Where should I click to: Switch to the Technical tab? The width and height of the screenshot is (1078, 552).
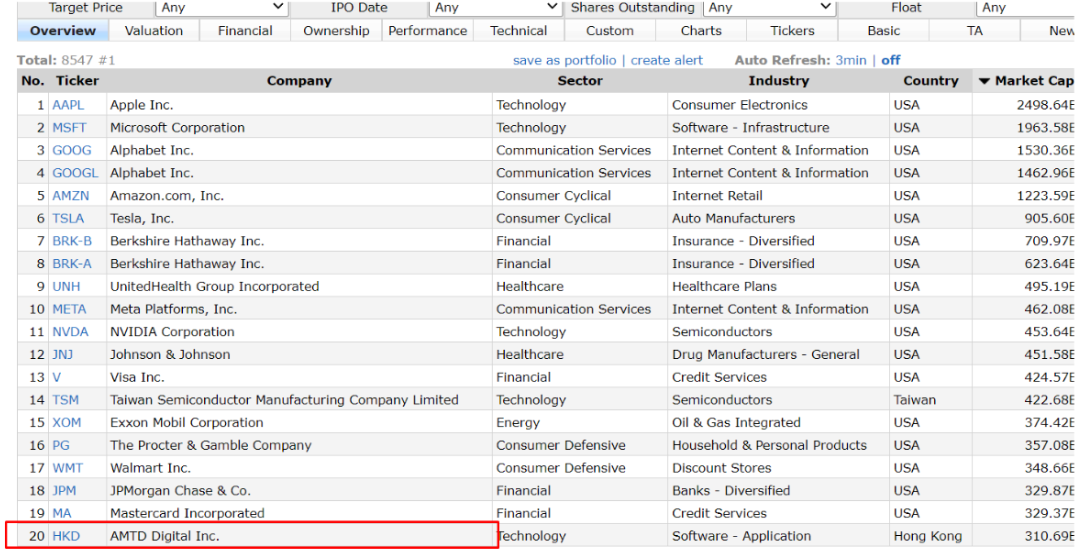tap(518, 31)
